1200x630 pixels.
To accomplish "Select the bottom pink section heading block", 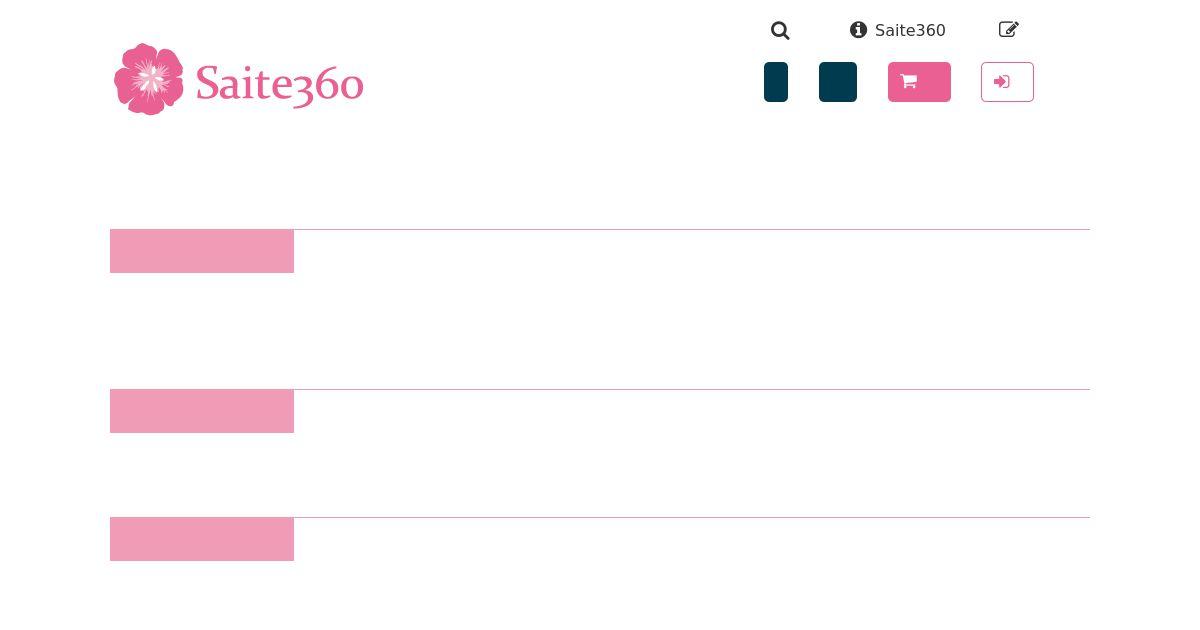I will click(x=202, y=539).
